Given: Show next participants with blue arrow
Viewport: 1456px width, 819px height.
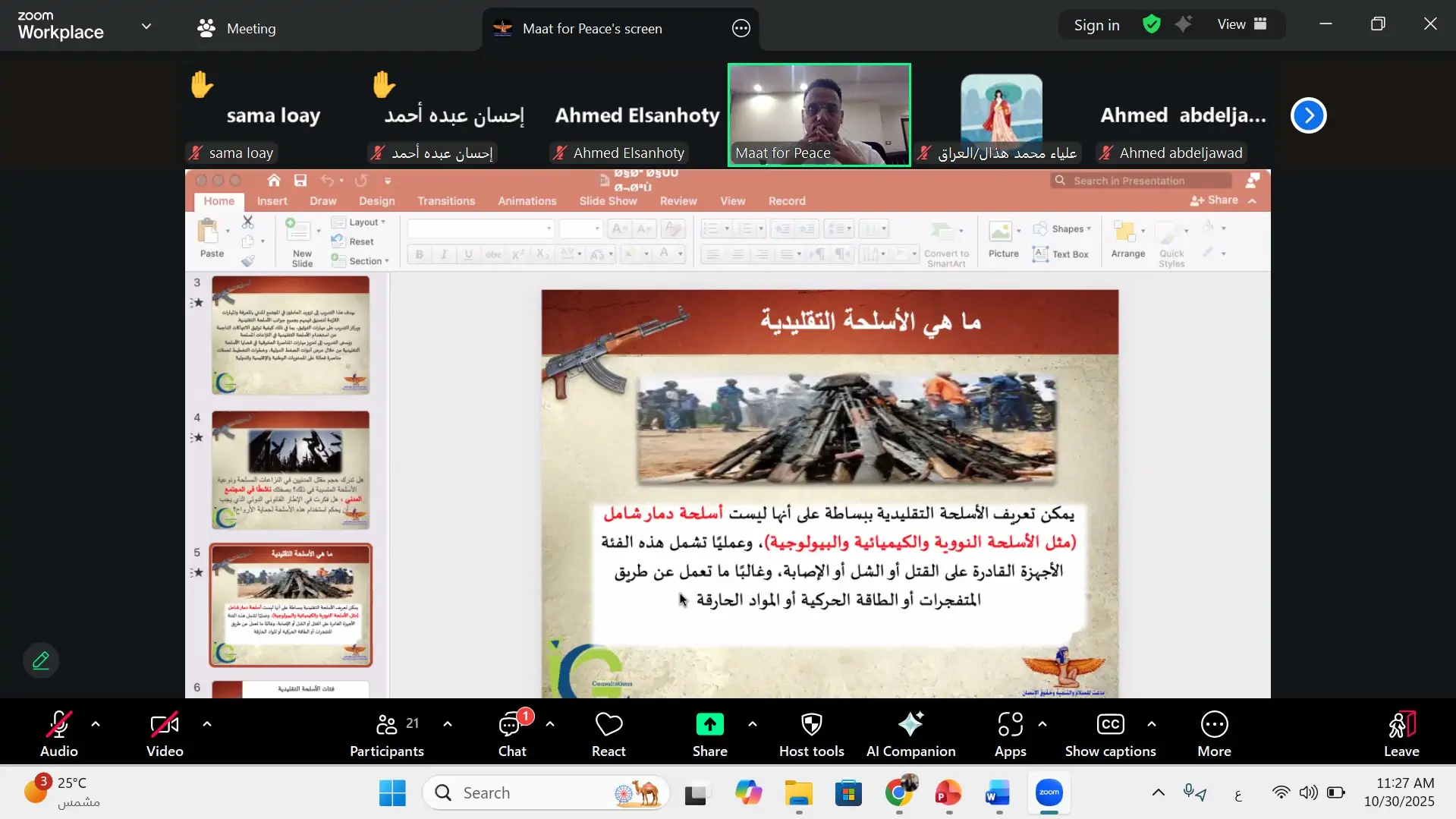Looking at the screenshot, I should [x=1308, y=115].
